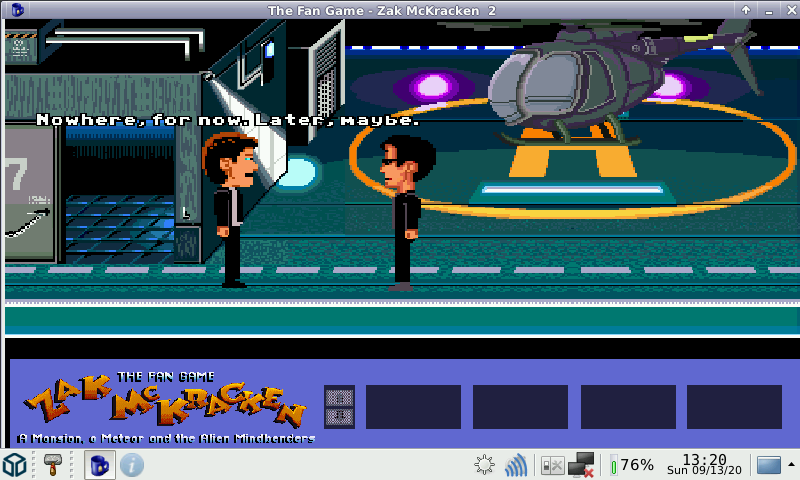Click the red-haired man with mustache
The width and height of the screenshot is (800, 480).
coord(231,209)
